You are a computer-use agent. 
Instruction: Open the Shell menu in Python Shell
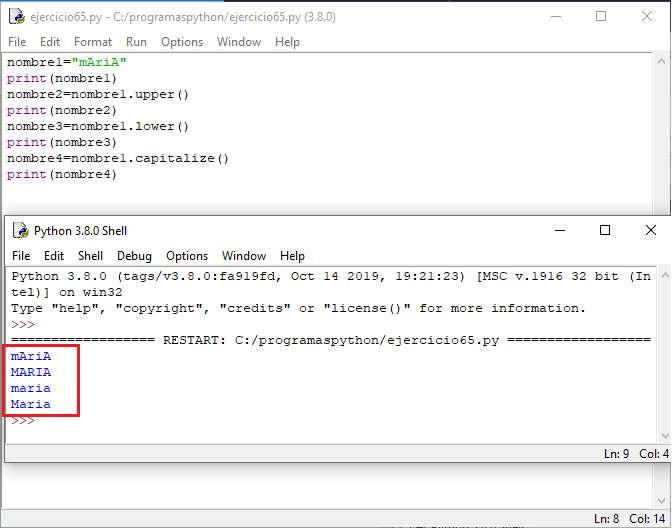pyautogui.click(x=90, y=256)
